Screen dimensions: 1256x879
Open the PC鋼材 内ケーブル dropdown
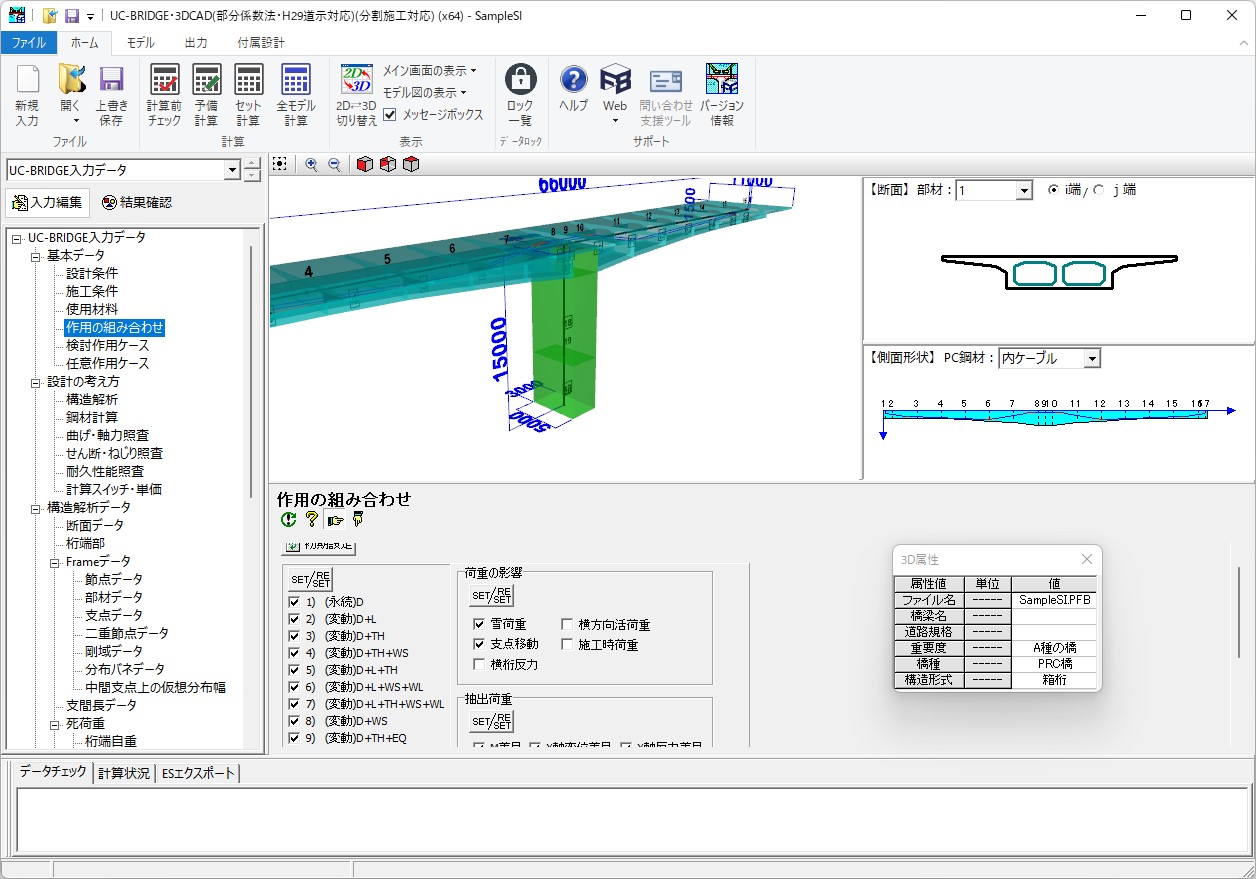coord(1091,358)
